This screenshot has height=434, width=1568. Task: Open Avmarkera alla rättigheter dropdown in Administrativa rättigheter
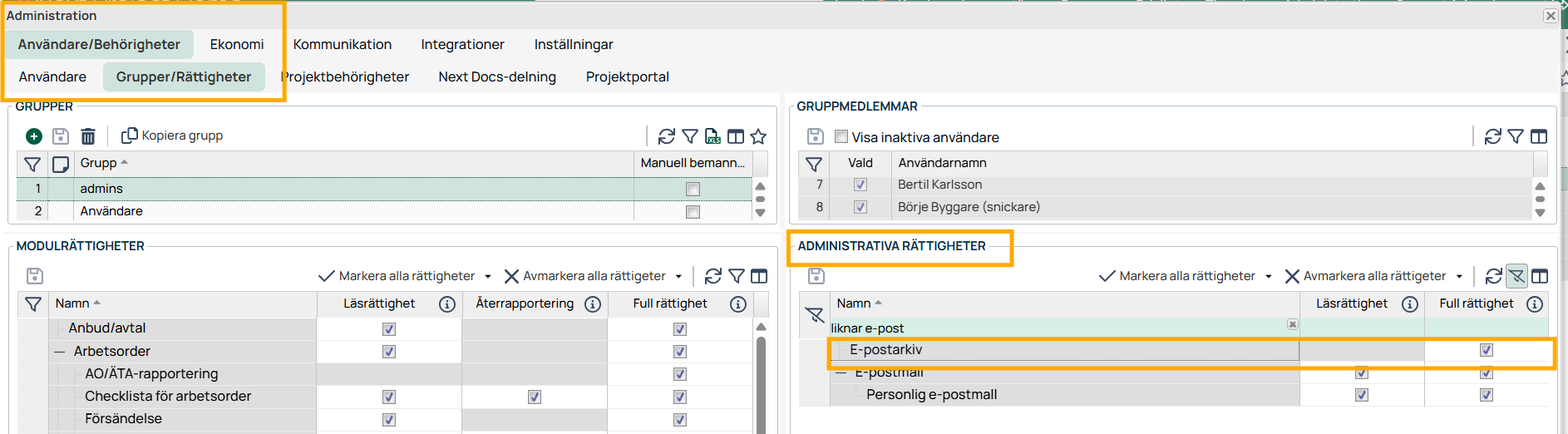1459,277
